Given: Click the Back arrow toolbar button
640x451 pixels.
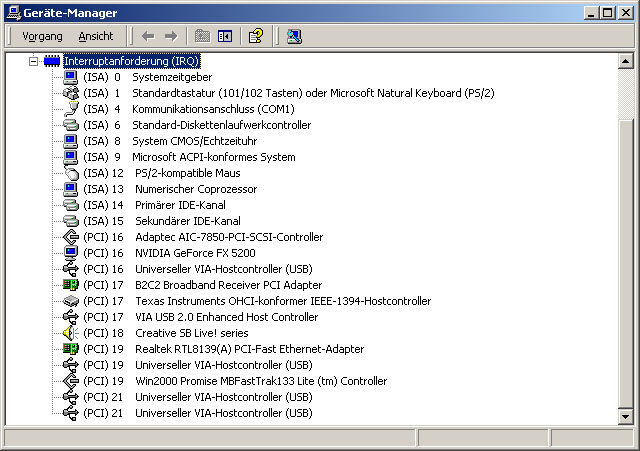Looking at the screenshot, I should point(148,36).
